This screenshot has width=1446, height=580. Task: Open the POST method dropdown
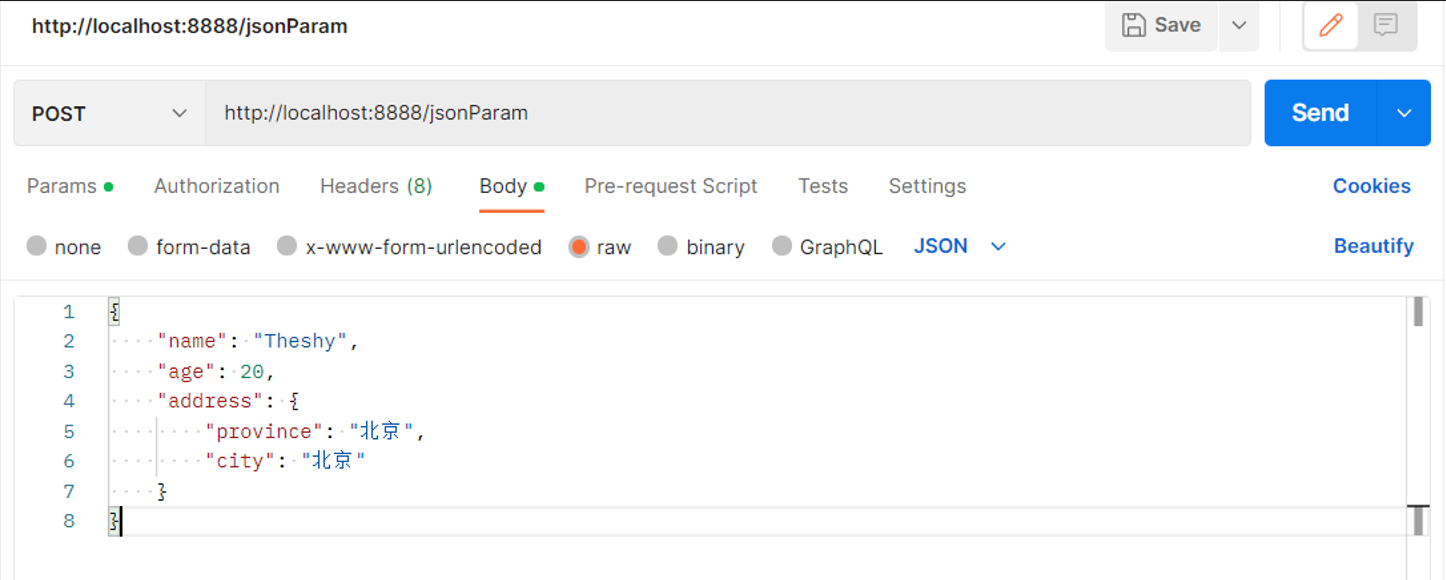(x=109, y=114)
